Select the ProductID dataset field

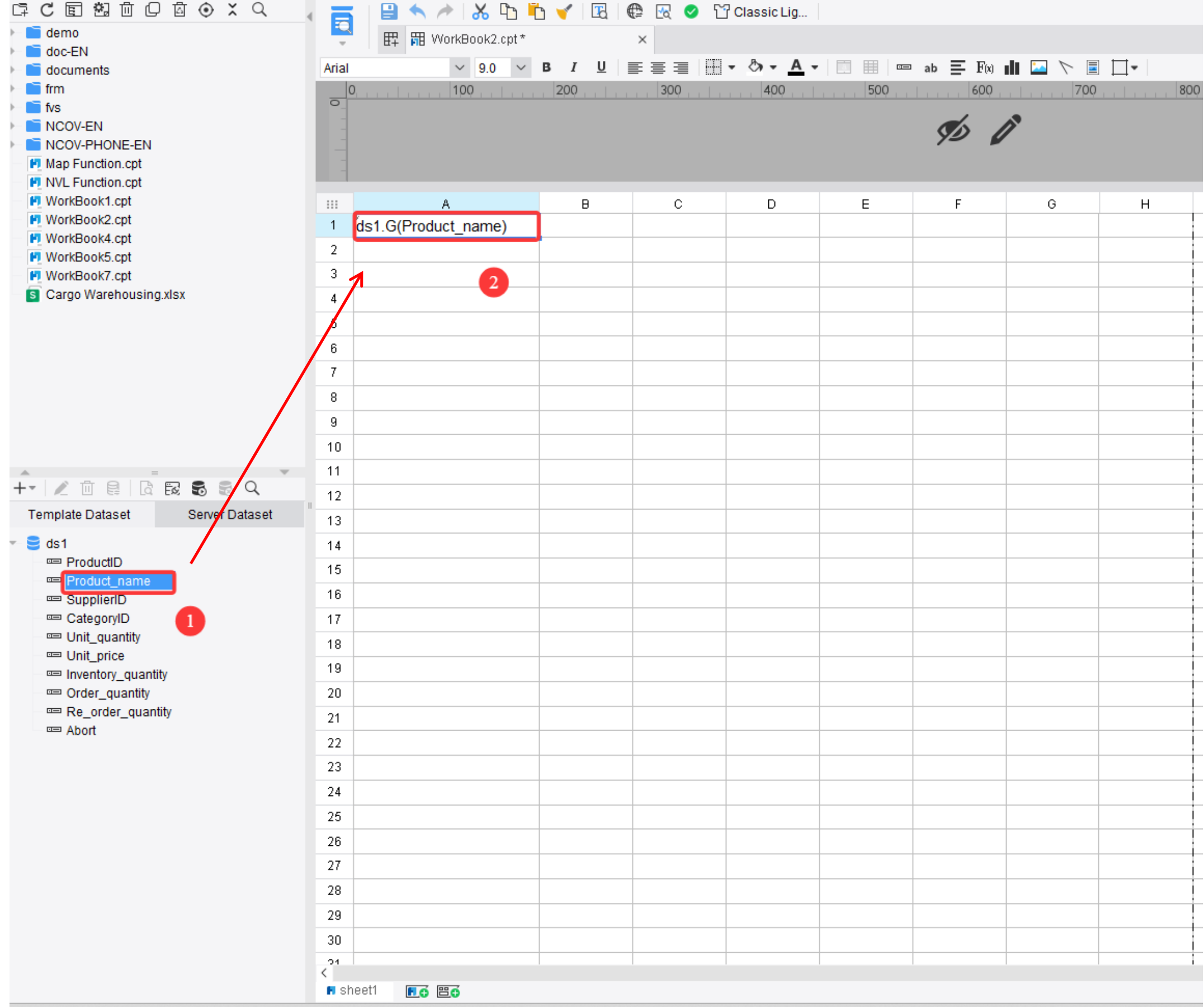click(x=94, y=563)
